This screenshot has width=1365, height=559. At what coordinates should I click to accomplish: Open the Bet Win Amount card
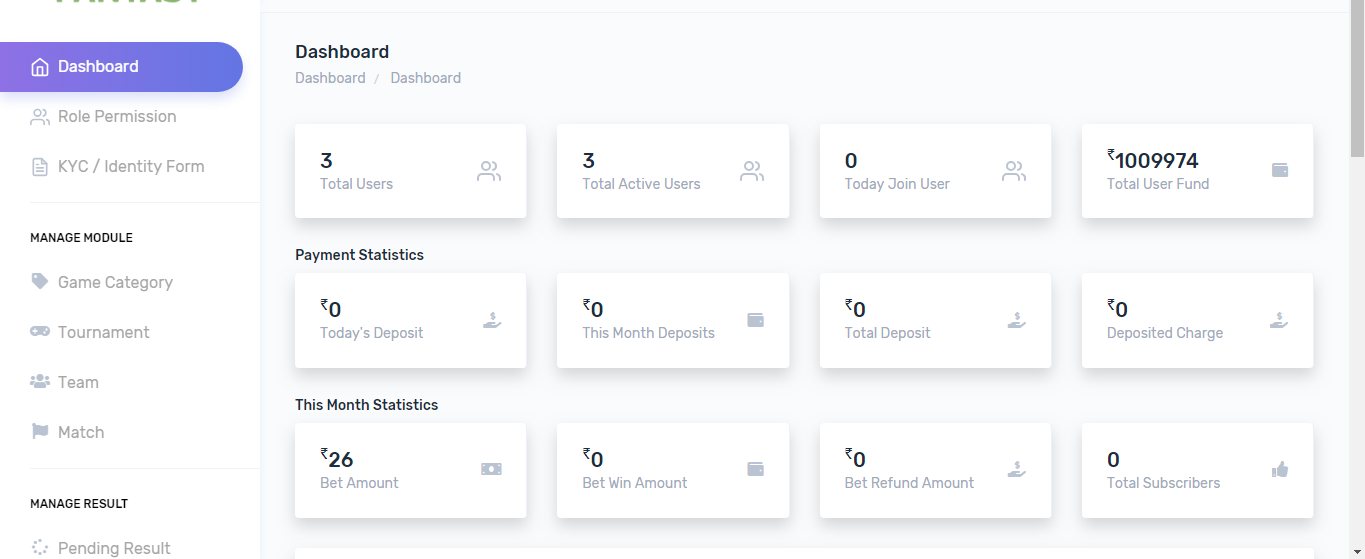[672, 470]
